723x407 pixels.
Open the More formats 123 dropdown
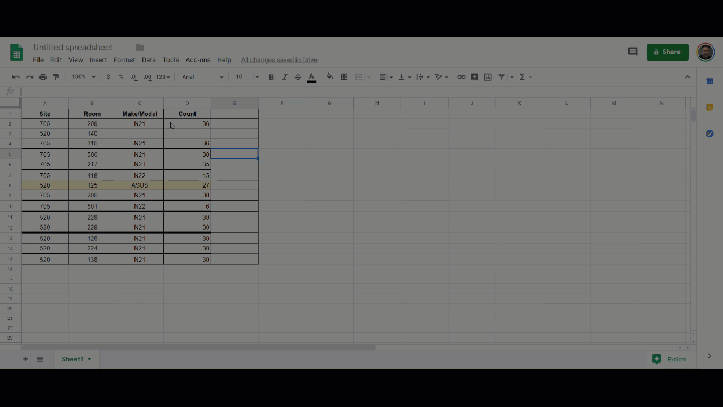pyautogui.click(x=163, y=77)
